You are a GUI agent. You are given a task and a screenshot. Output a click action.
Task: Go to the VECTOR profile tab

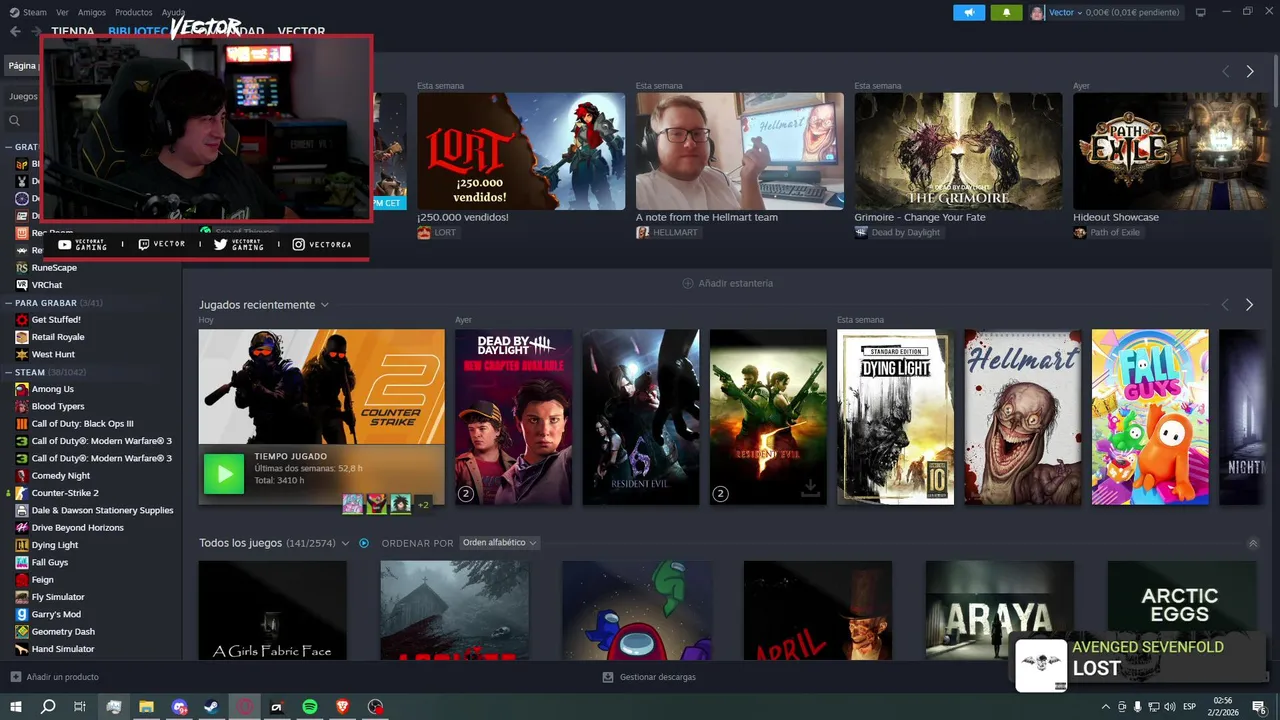(301, 31)
